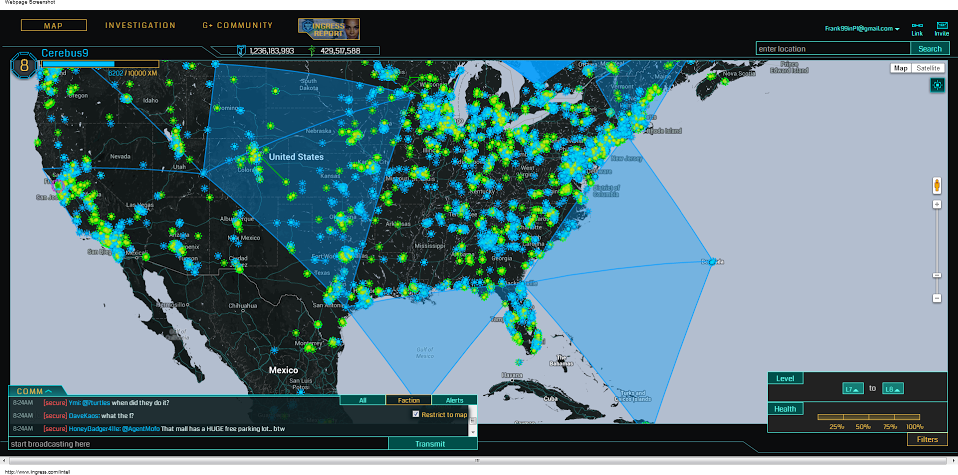Click the map zoom in plus button
This screenshot has height=475, width=958.
[937, 204]
